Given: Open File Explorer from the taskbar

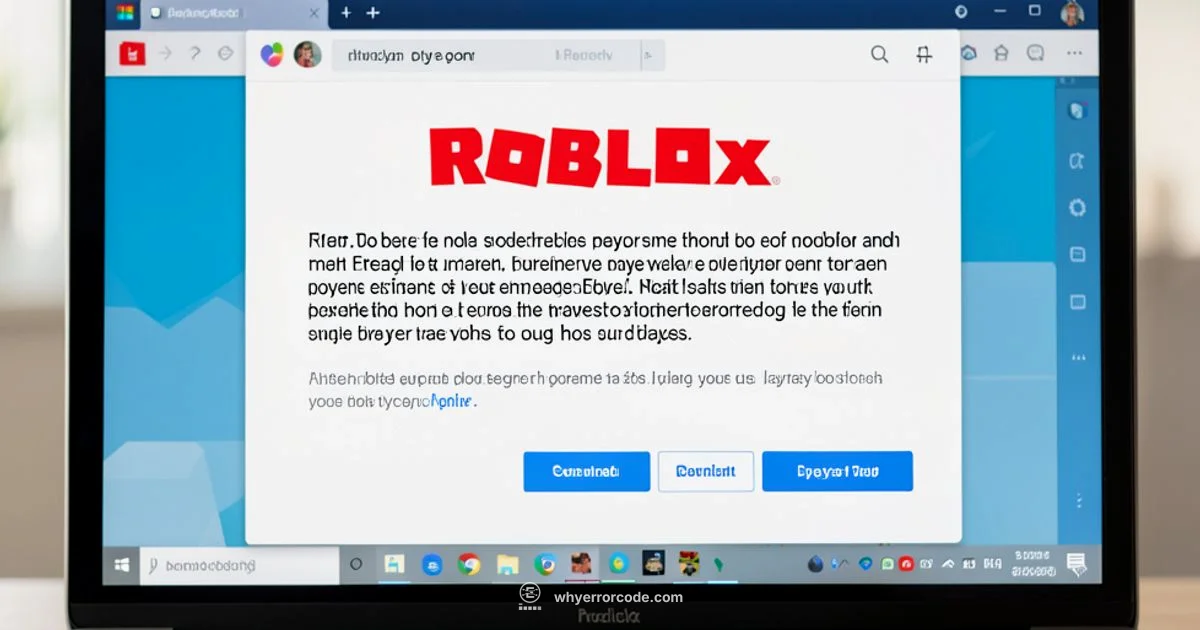Looking at the screenshot, I should click(506, 566).
